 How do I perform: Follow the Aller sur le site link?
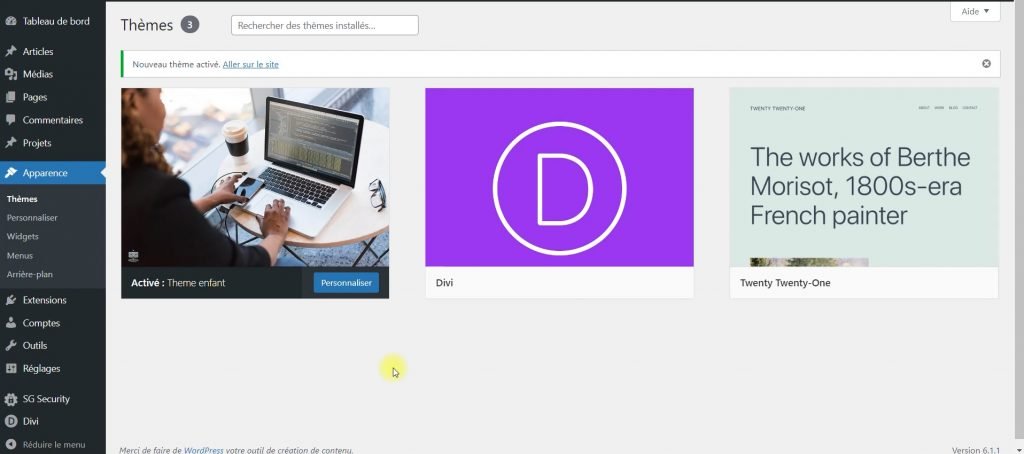click(251, 64)
